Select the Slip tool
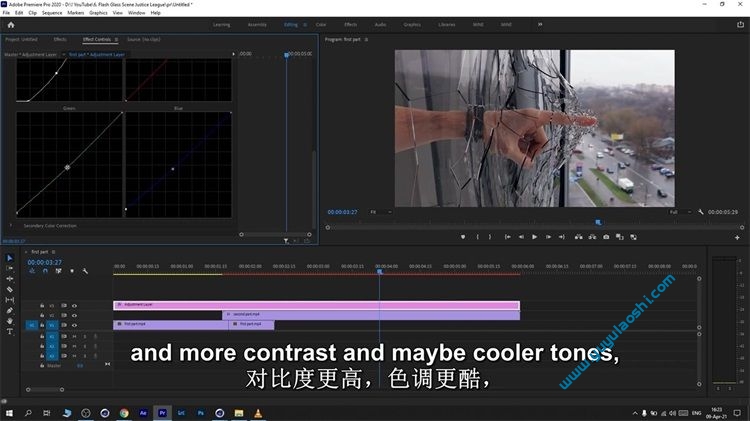The width and height of the screenshot is (750, 421). pyautogui.click(x=10, y=300)
